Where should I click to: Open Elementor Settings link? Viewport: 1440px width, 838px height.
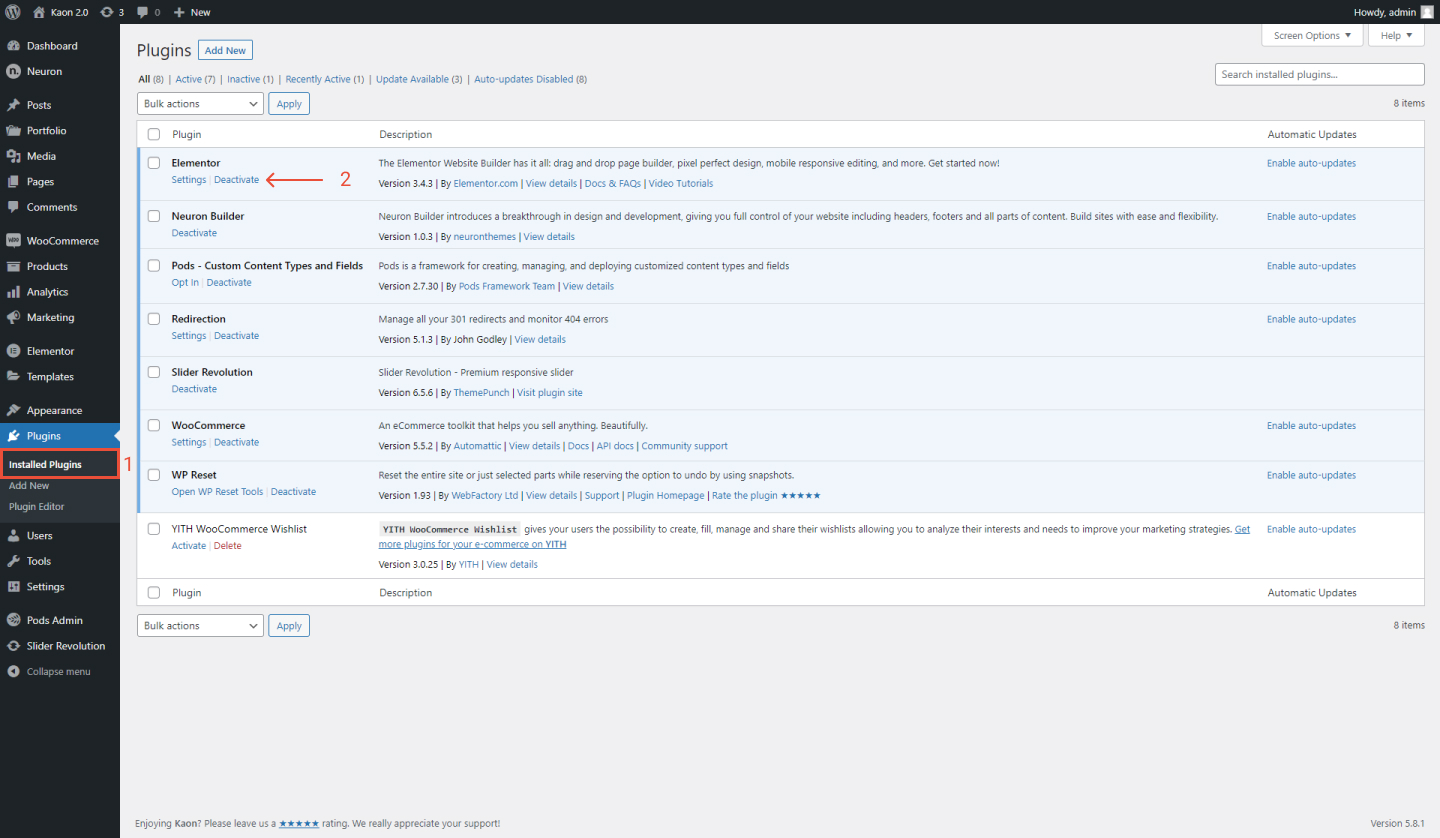[x=188, y=180]
